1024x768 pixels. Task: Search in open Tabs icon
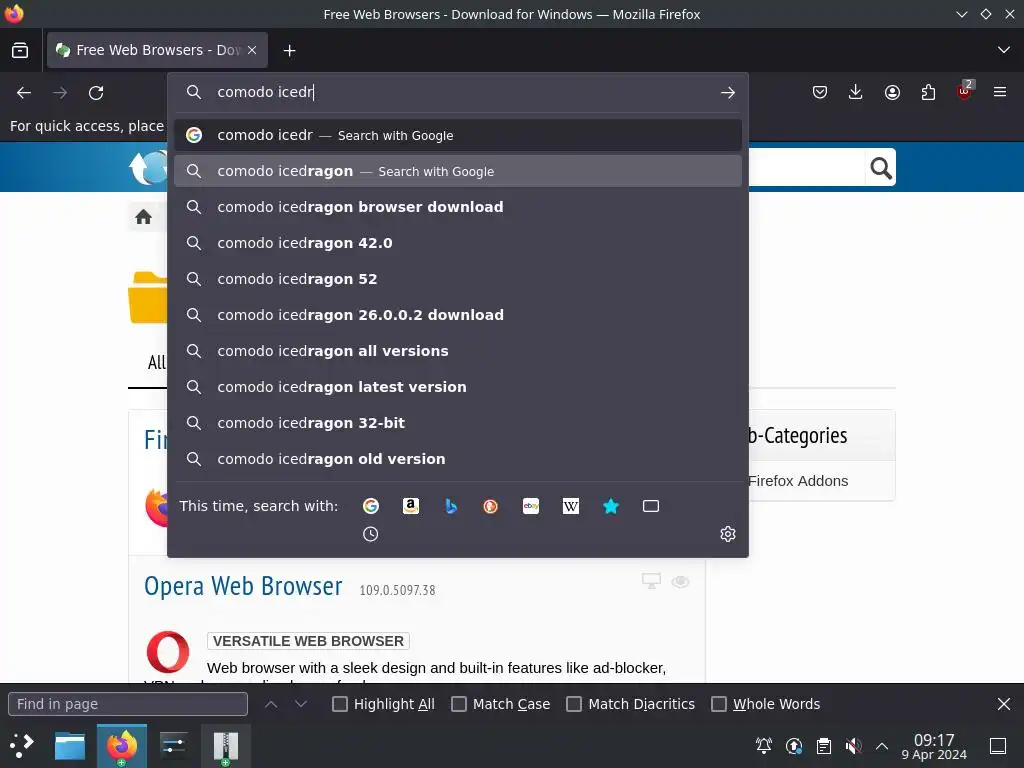click(x=651, y=506)
